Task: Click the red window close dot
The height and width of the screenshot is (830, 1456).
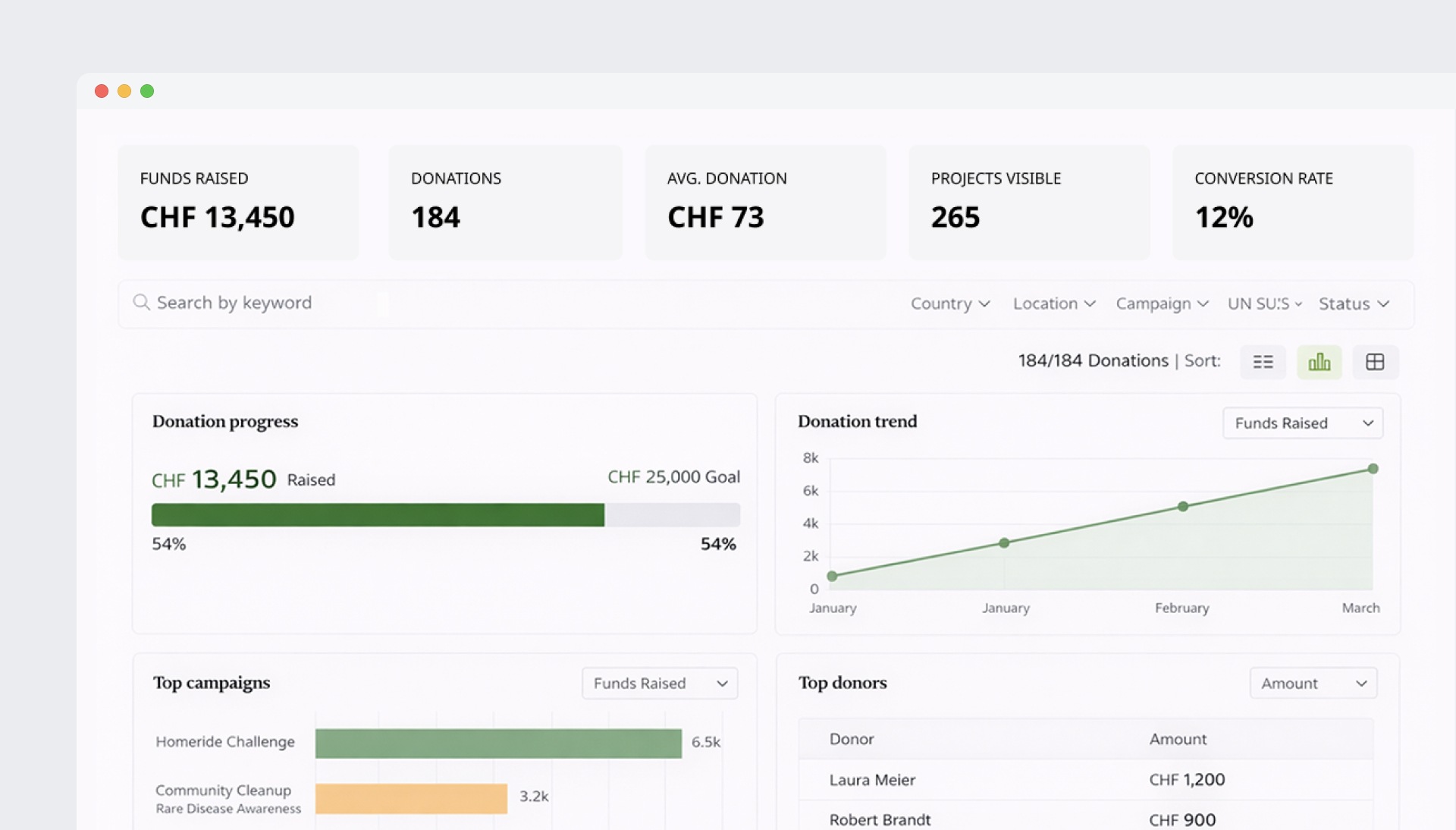Action: 102,91
